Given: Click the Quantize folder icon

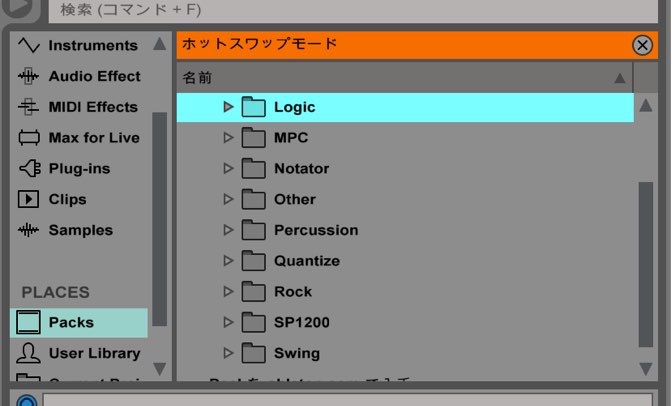Looking at the screenshot, I should 253,261.
